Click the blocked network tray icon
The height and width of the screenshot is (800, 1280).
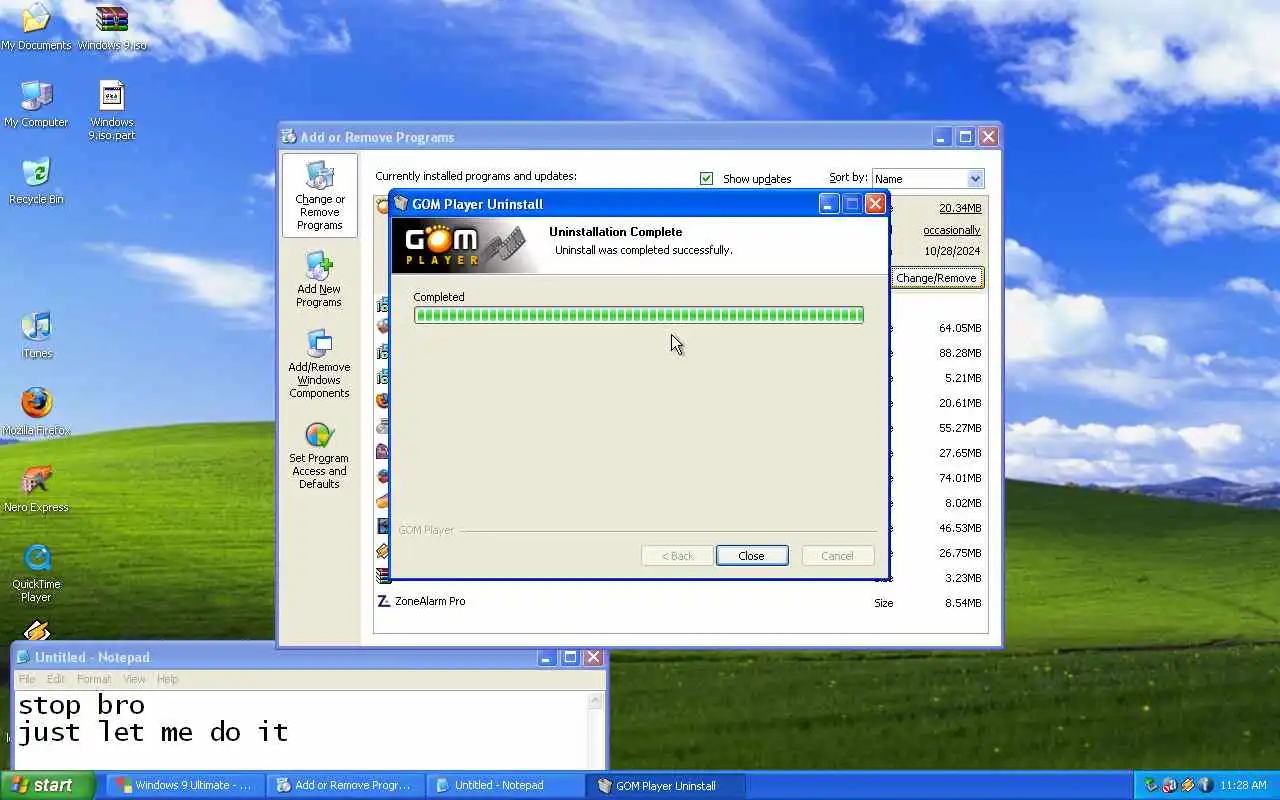(1169, 785)
